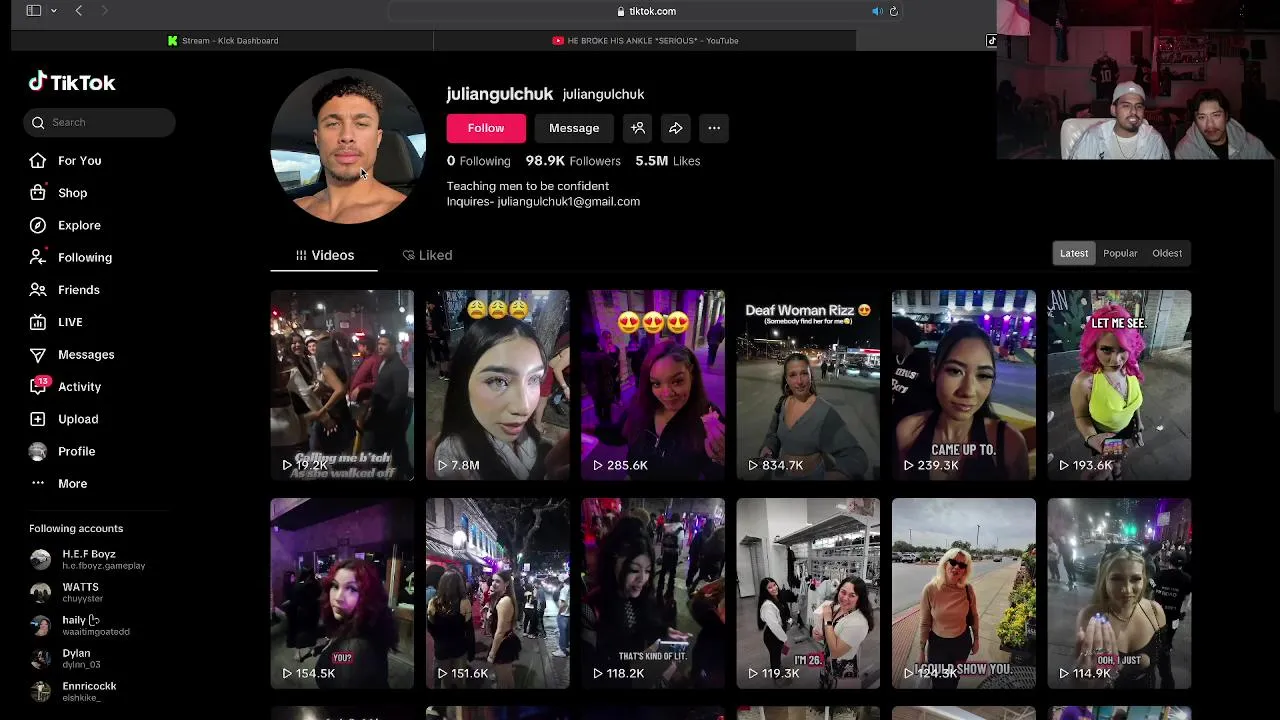Click the Following accounts heading
Image resolution: width=1280 pixels, height=720 pixels.
(x=76, y=528)
